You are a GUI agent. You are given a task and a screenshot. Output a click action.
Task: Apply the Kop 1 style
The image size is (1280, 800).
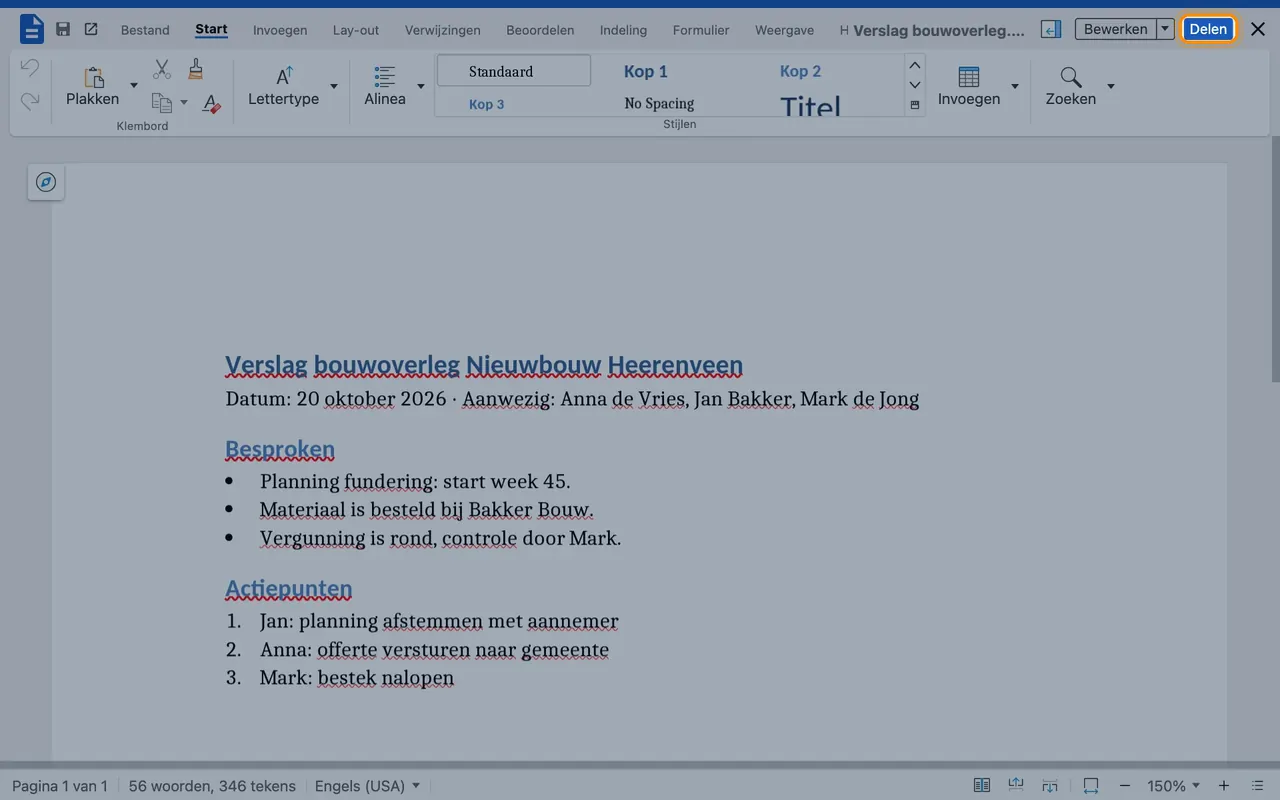646,71
